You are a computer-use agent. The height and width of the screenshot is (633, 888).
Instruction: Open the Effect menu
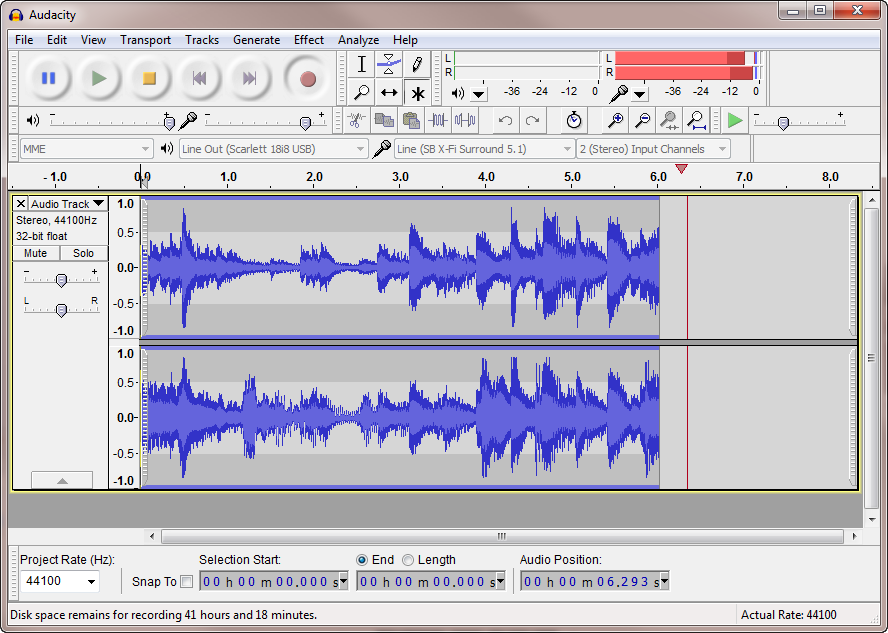pos(309,40)
